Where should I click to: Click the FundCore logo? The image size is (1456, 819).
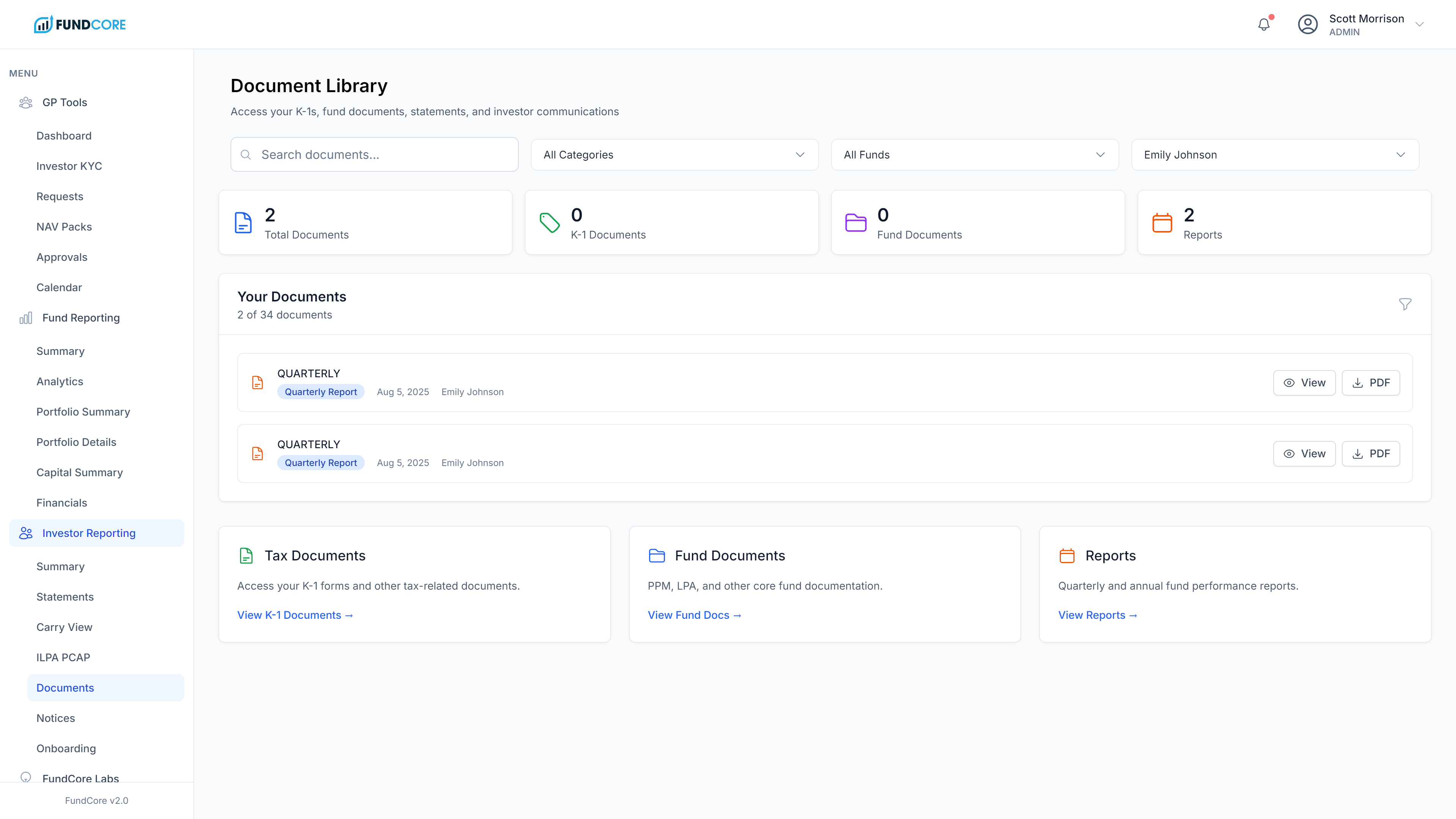tap(80, 24)
